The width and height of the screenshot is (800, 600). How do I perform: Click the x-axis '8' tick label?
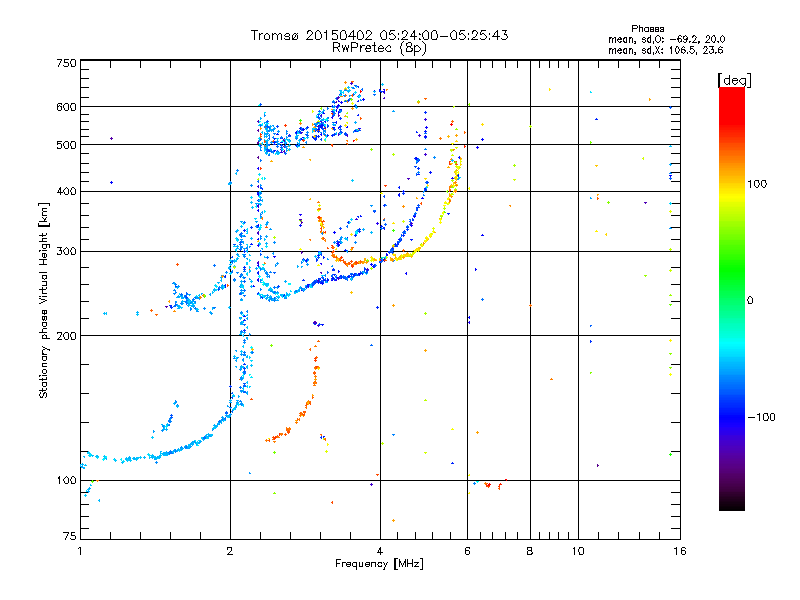click(530, 551)
